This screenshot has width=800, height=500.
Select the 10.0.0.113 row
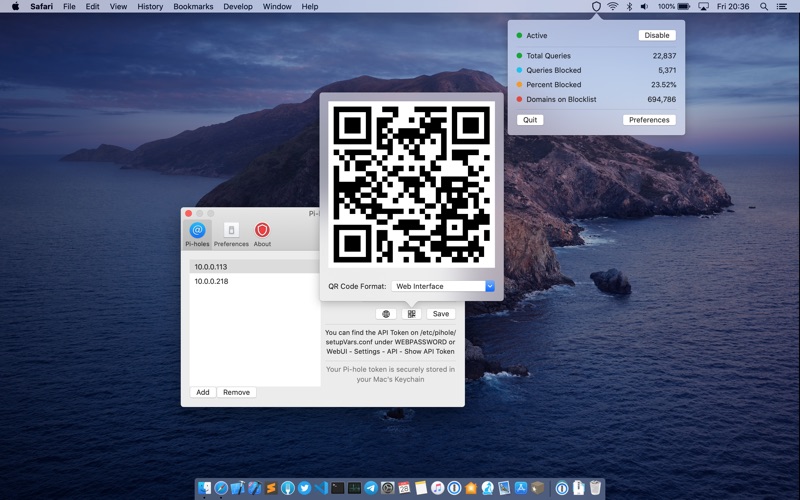(x=255, y=267)
